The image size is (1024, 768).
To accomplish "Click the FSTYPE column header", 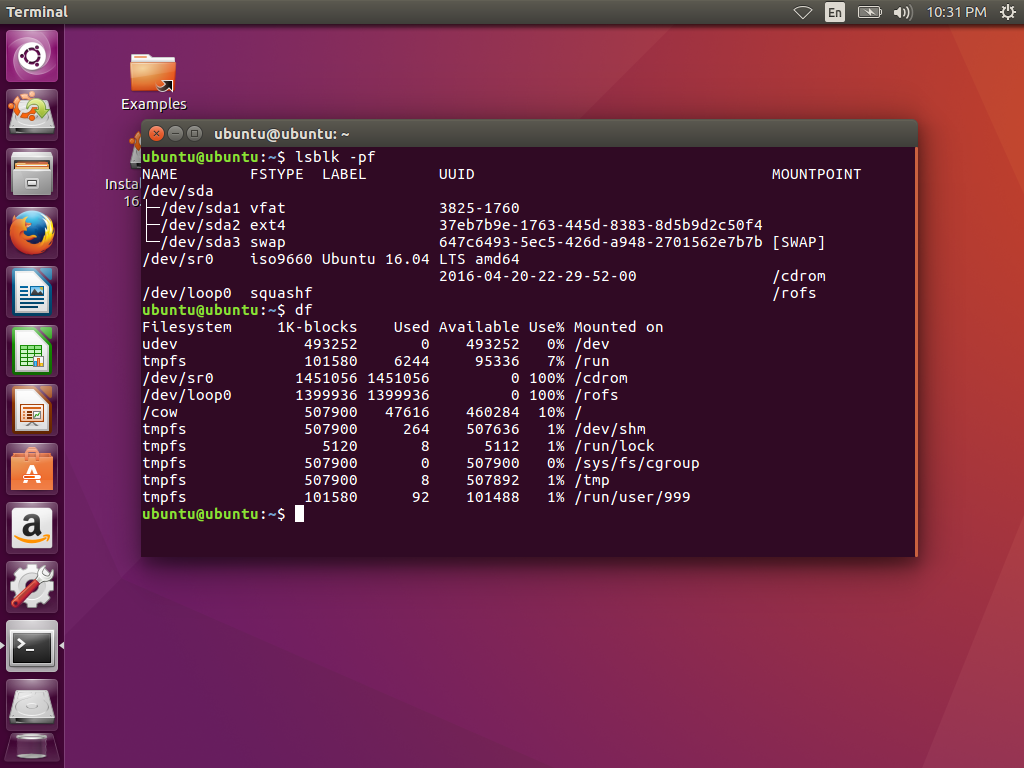I will pos(277,174).
